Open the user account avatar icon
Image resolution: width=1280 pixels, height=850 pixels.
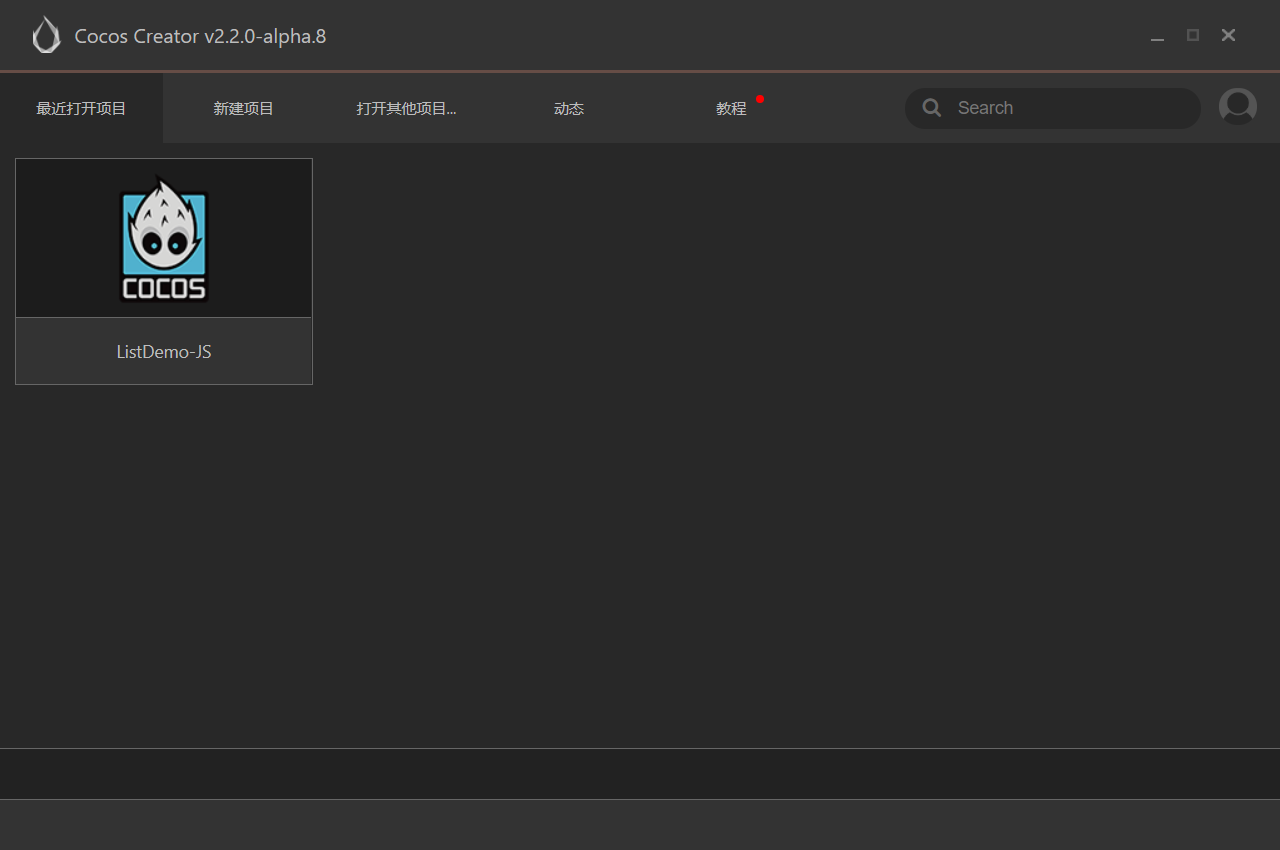click(1238, 107)
